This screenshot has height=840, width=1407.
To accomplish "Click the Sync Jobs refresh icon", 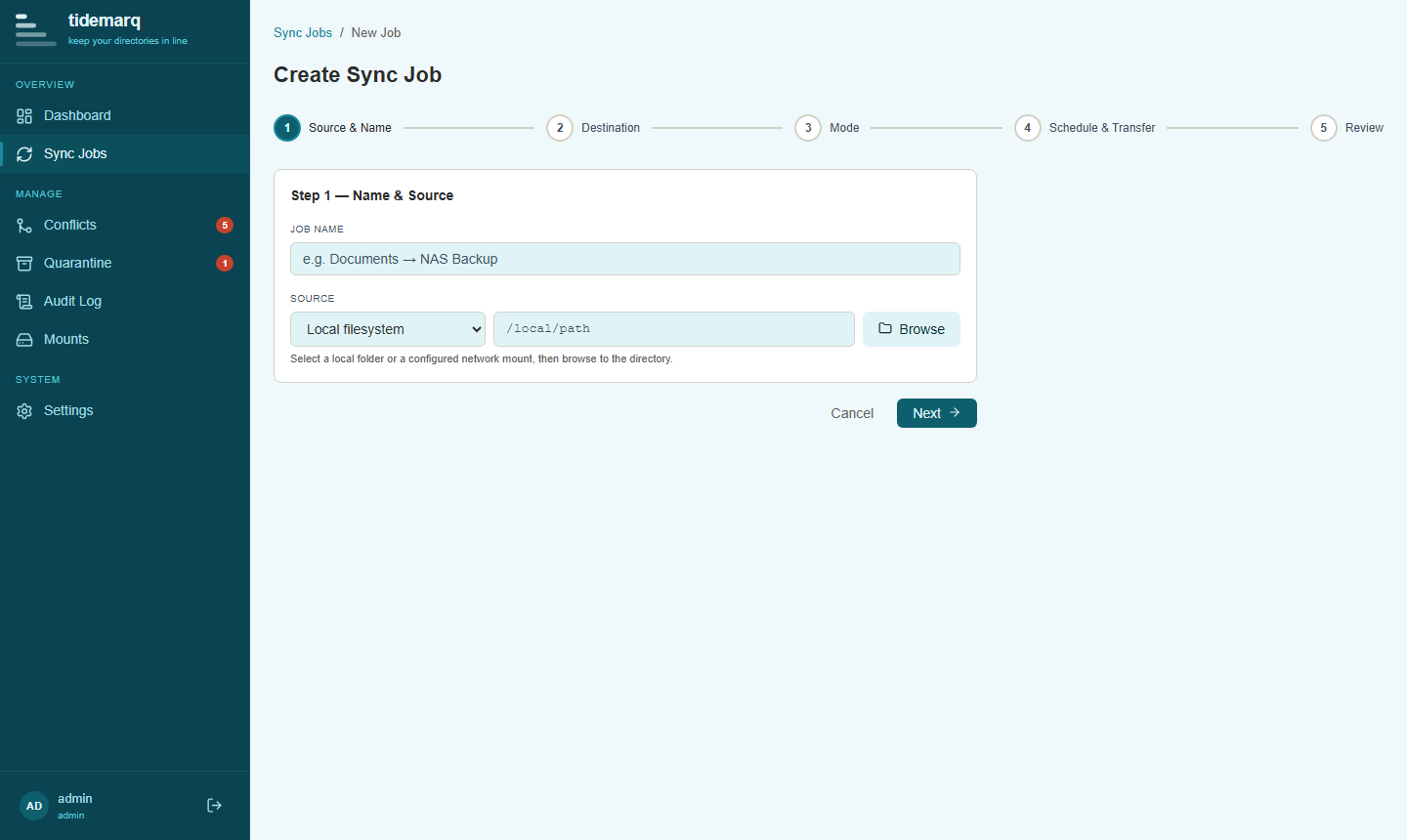I will [24, 154].
